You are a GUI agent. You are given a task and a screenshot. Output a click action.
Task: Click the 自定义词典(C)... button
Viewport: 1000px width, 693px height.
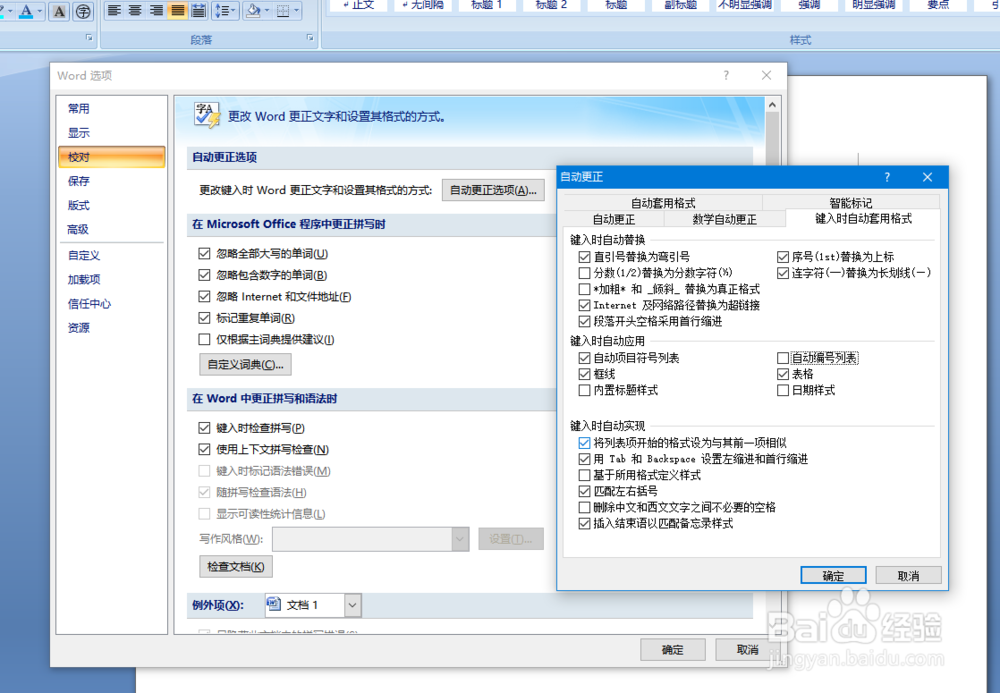[x=246, y=365]
